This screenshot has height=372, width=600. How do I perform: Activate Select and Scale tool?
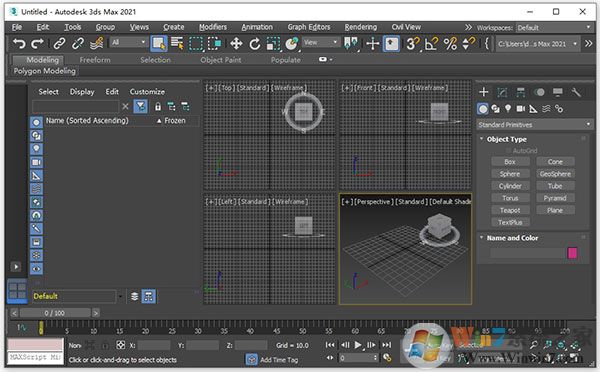[x=273, y=44]
